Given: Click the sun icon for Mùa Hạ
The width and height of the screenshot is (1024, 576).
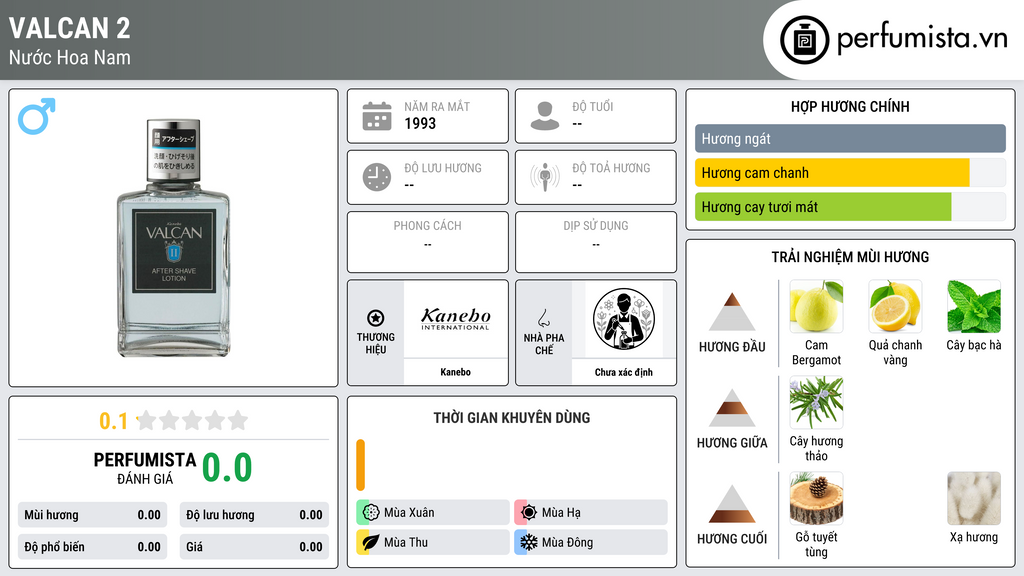Looking at the screenshot, I should [x=529, y=512].
